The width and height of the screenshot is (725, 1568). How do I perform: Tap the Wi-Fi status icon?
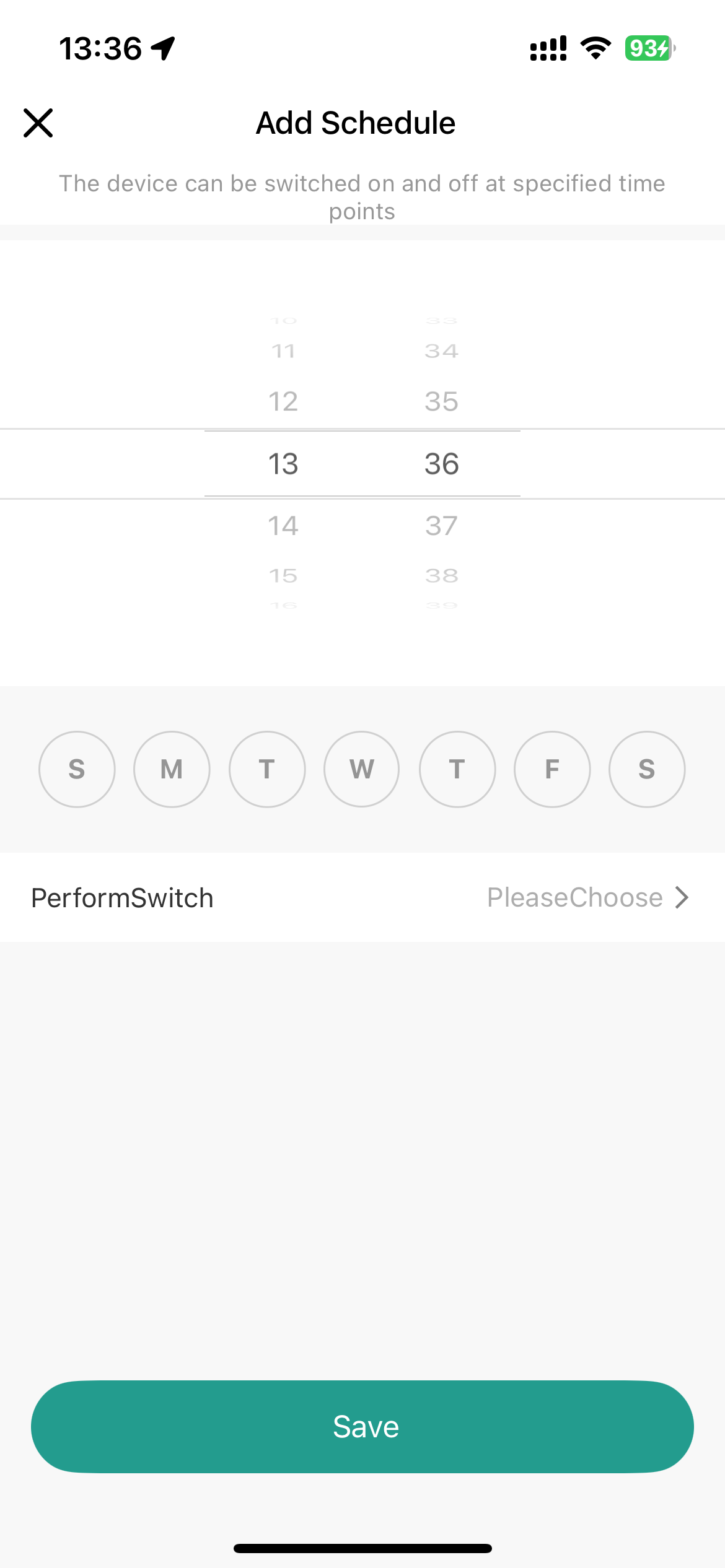point(595,48)
